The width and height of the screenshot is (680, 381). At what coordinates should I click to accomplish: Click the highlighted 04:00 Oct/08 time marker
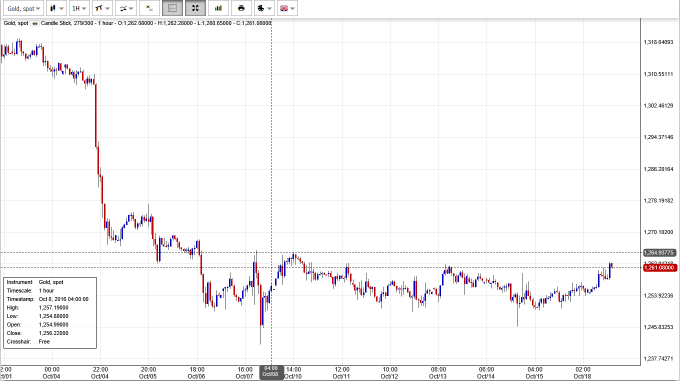coord(271,372)
